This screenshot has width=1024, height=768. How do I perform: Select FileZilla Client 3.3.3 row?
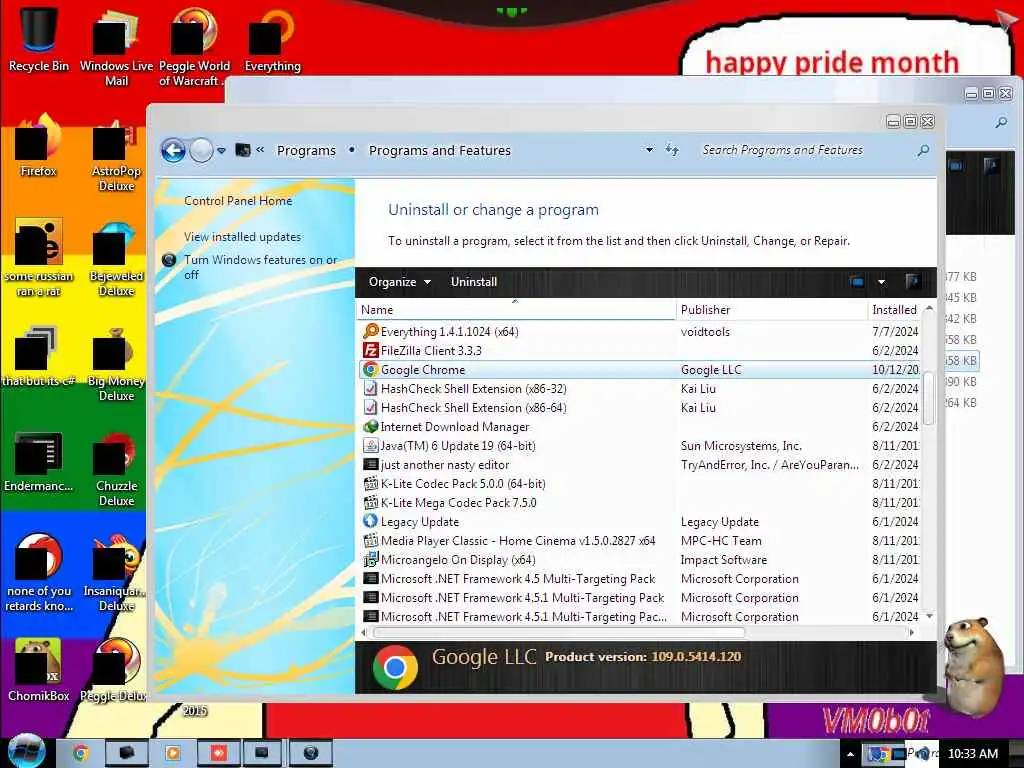click(640, 351)
